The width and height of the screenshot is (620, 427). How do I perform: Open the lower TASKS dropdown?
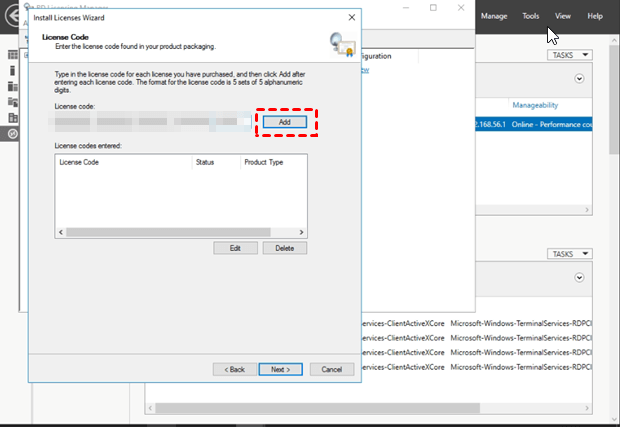(570, 254)
